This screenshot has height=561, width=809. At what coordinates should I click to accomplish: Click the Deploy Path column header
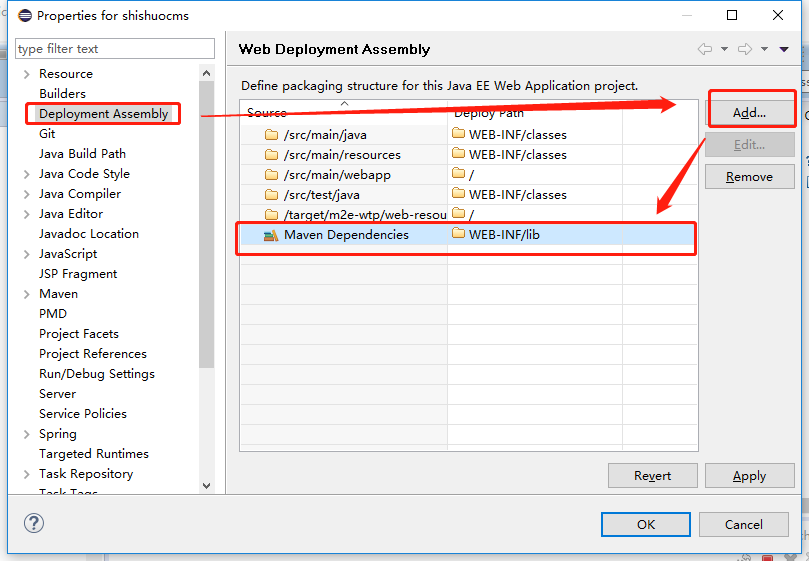535,113
